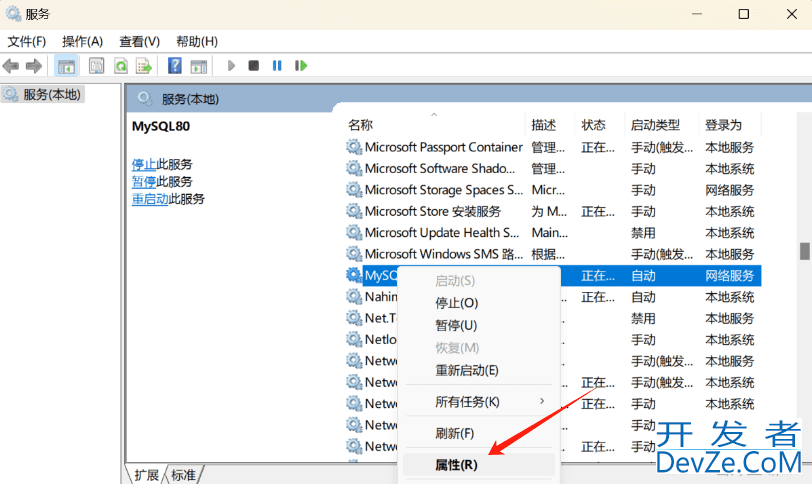Select the Microsoft Store 安装服务 row
The width and height of the screenshot is (812, 484).
click(553, 211)
